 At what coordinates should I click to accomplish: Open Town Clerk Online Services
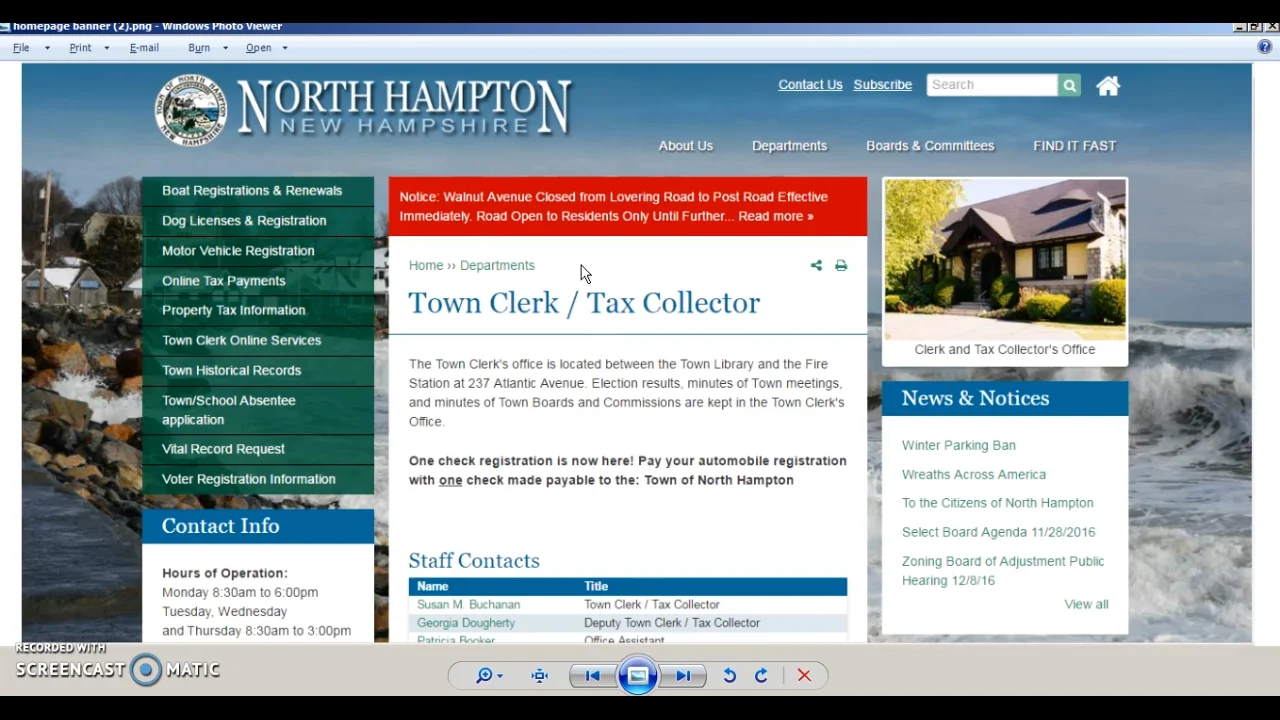pyautogui.click(x=258, y=340)
